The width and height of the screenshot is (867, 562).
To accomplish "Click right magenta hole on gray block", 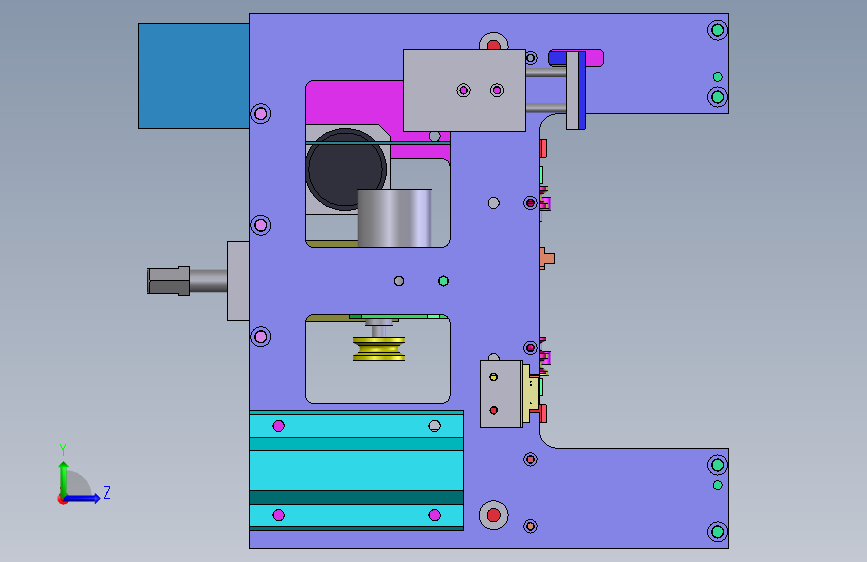I will tap(497, 90).
